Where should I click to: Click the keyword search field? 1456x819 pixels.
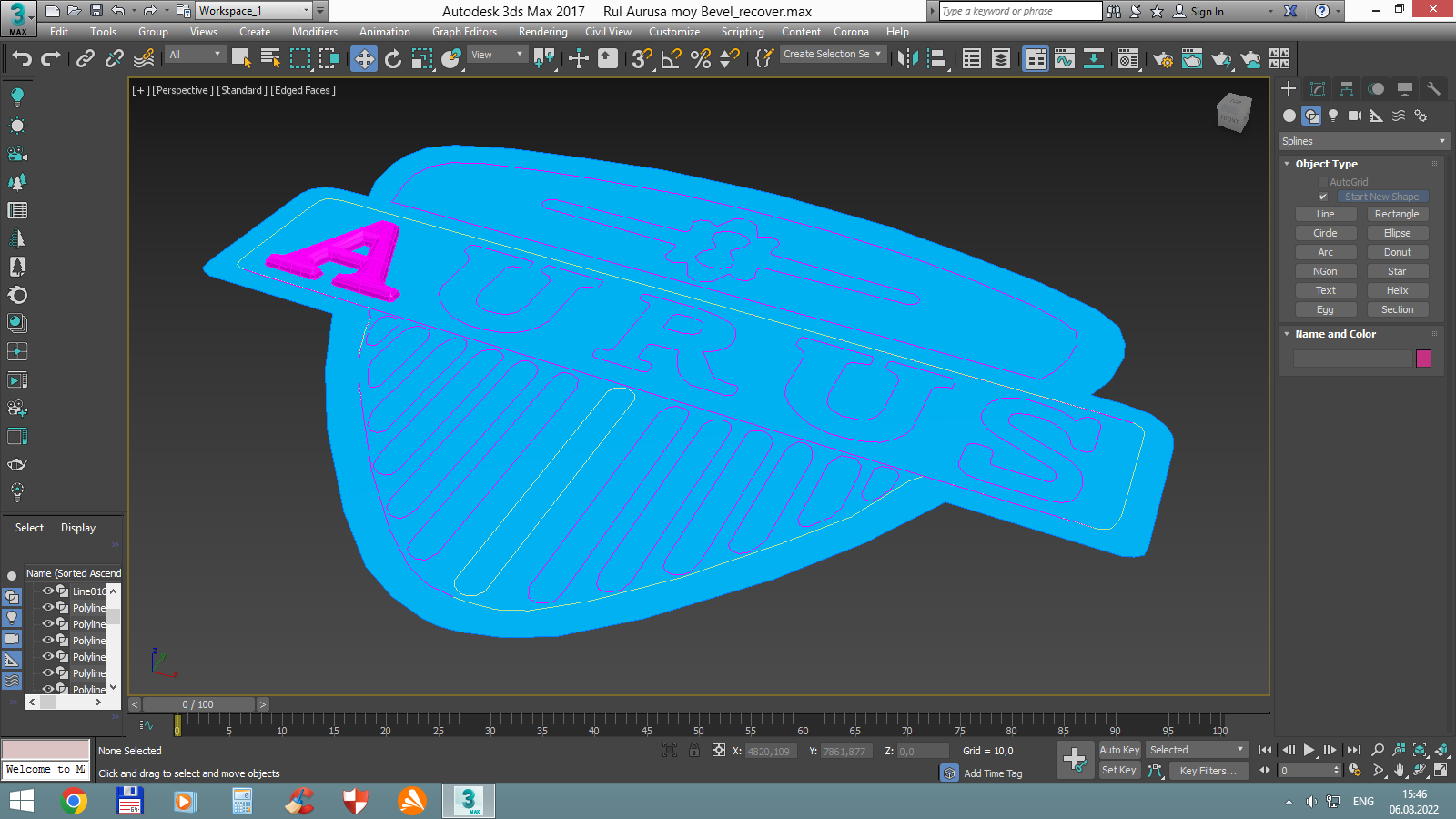(x=1020, y=11)
